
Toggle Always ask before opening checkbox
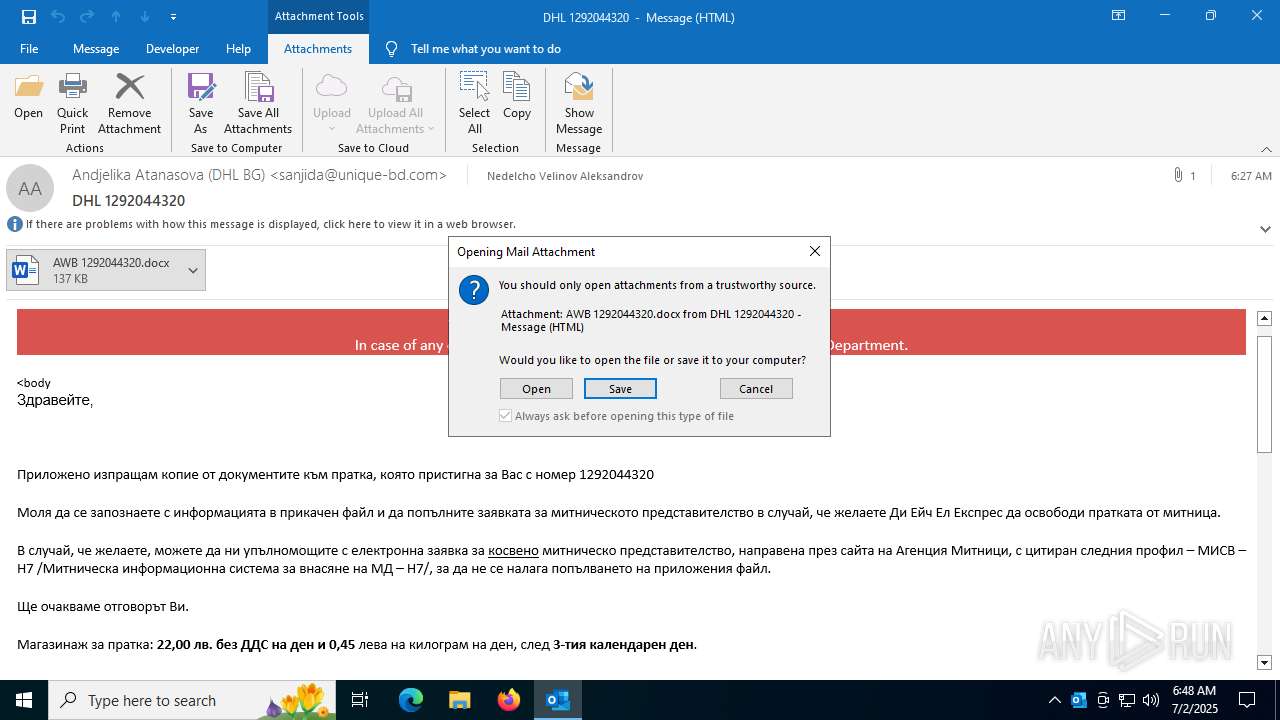pos(506,416)
